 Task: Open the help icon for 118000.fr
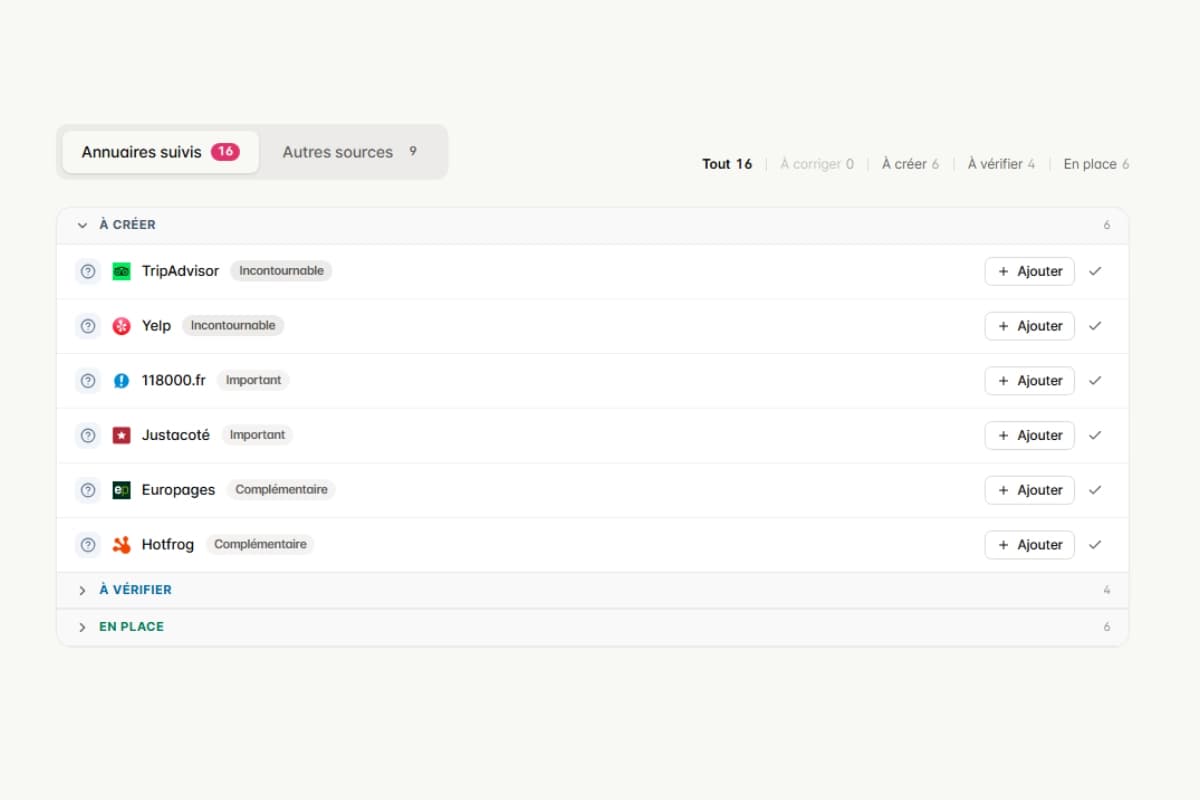(88, 381)
